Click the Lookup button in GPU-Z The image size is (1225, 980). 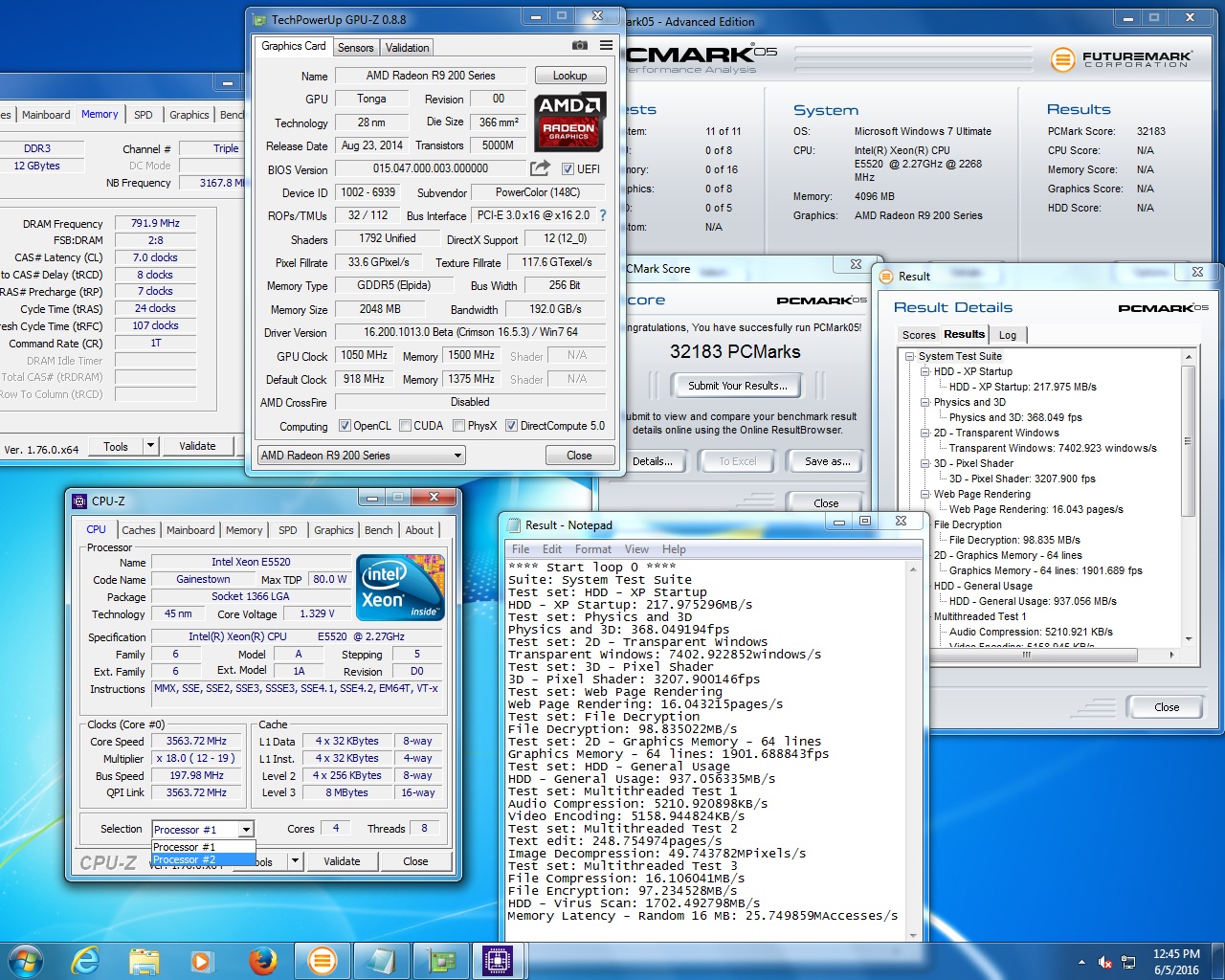tap(569, 76)
